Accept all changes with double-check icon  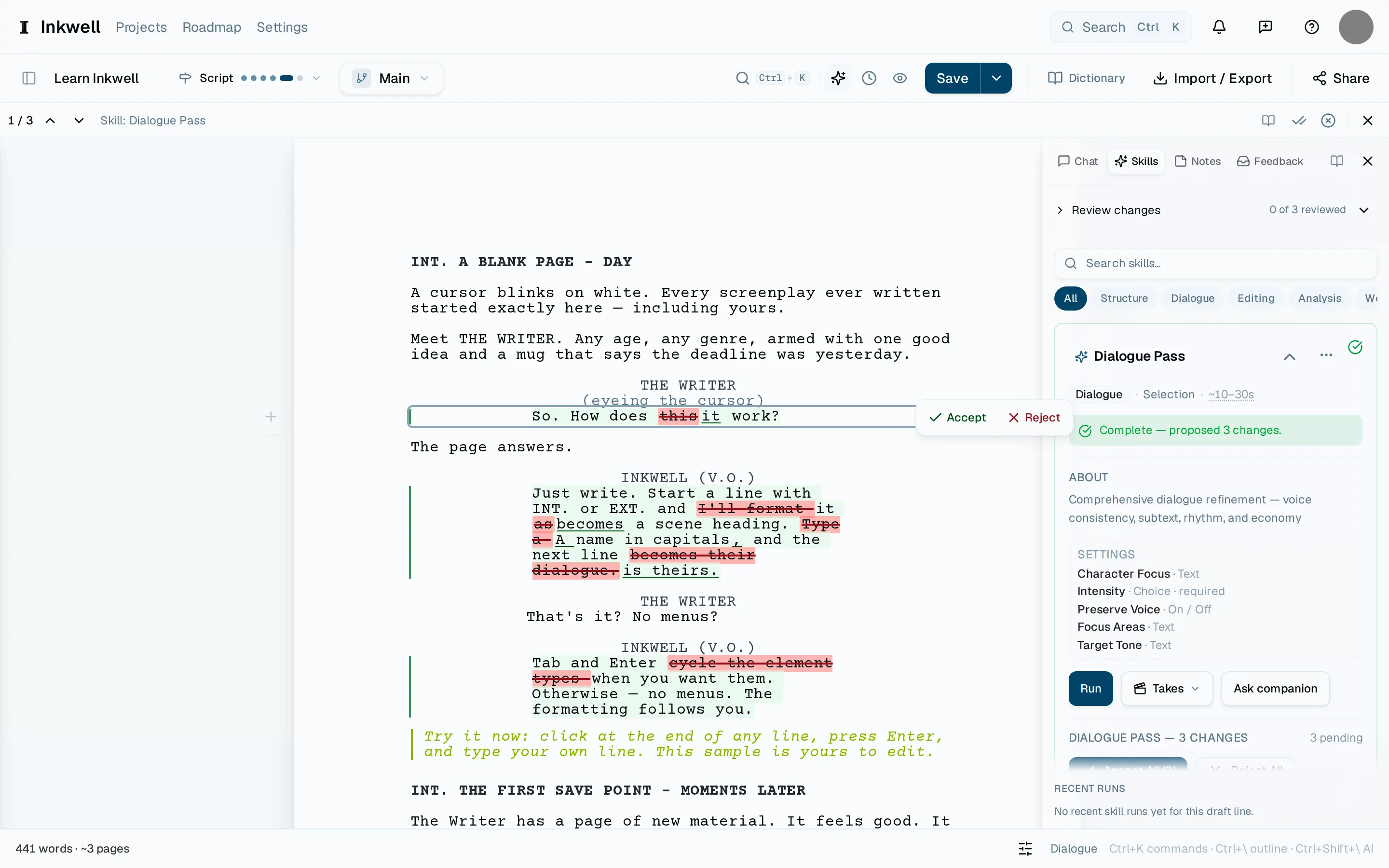[1299, 121]
